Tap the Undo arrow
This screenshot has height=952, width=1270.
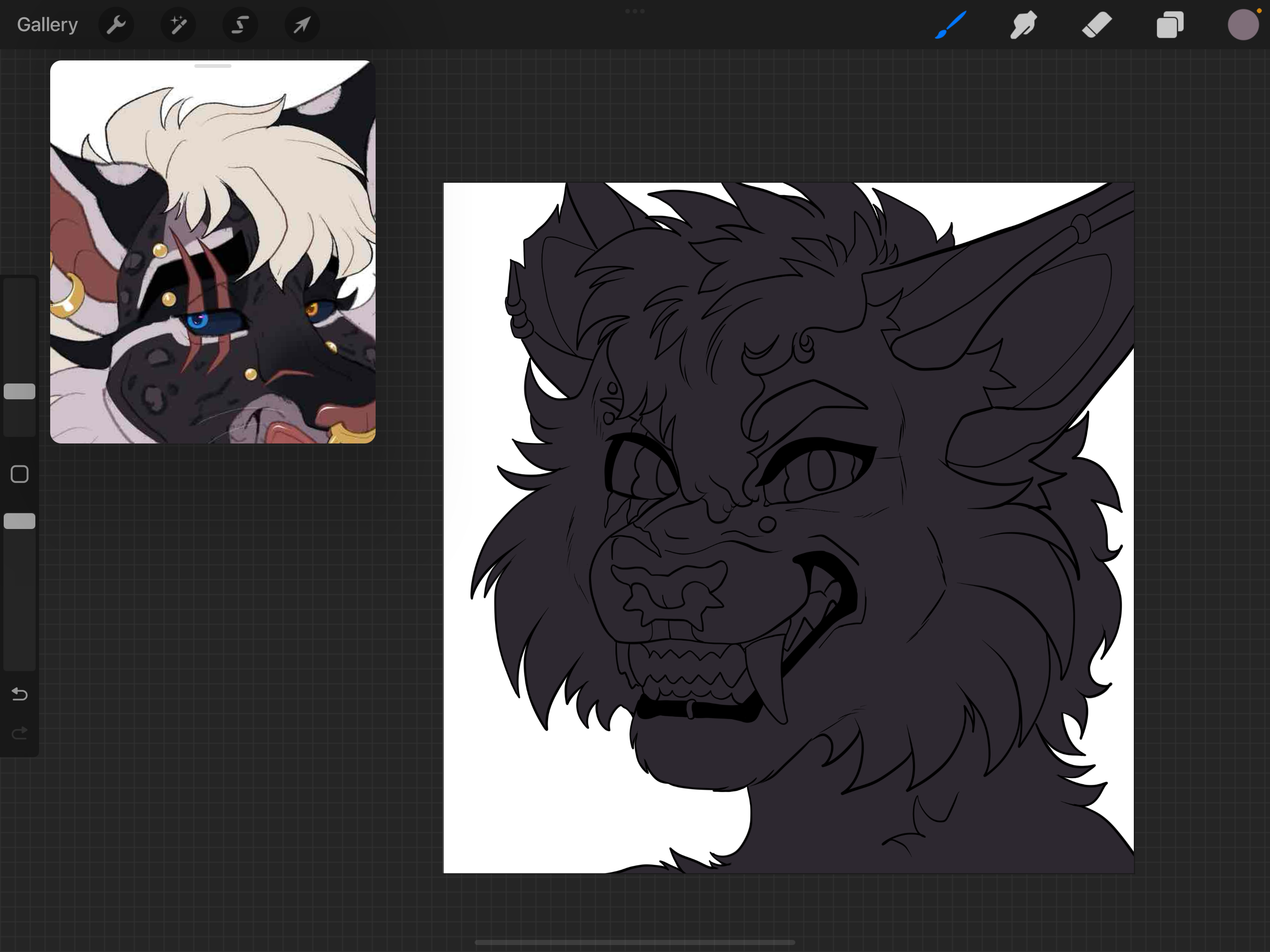tap(20, 694)
